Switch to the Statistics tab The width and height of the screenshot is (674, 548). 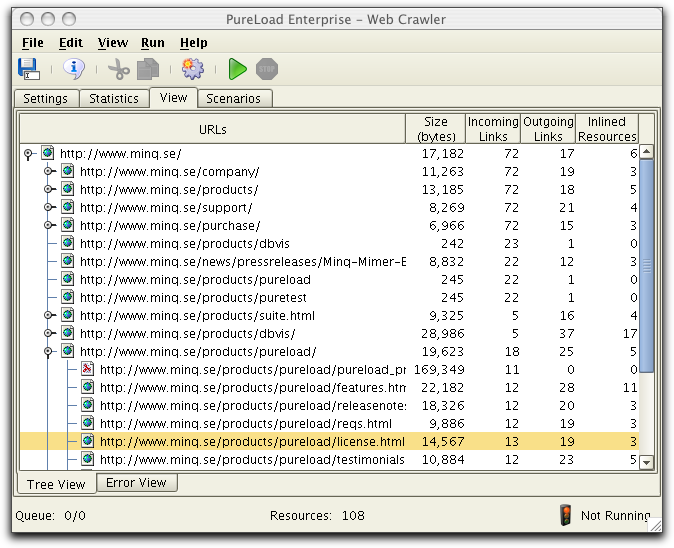click(114, 98)
